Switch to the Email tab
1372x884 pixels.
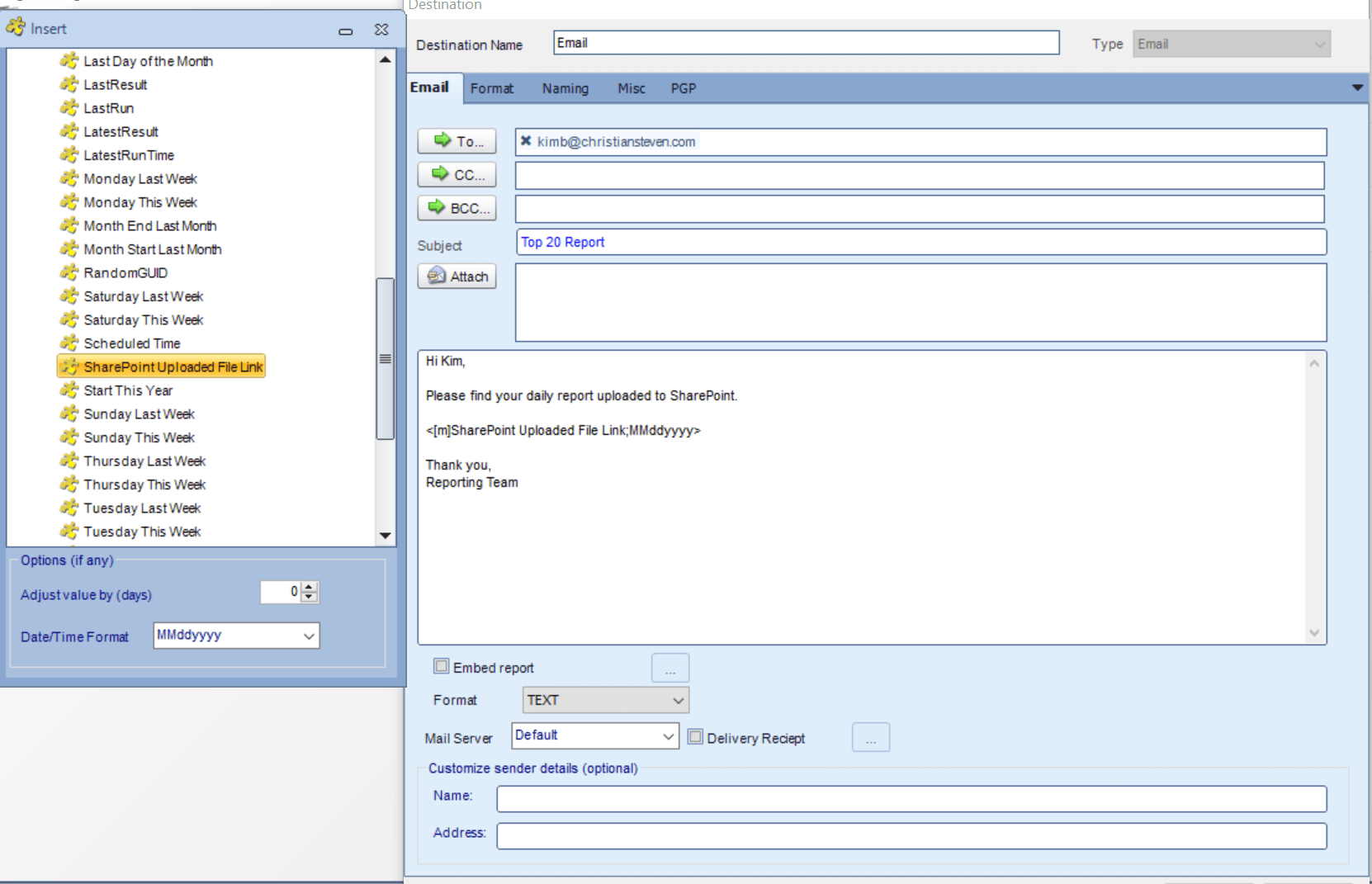click(x=429, y=87)
